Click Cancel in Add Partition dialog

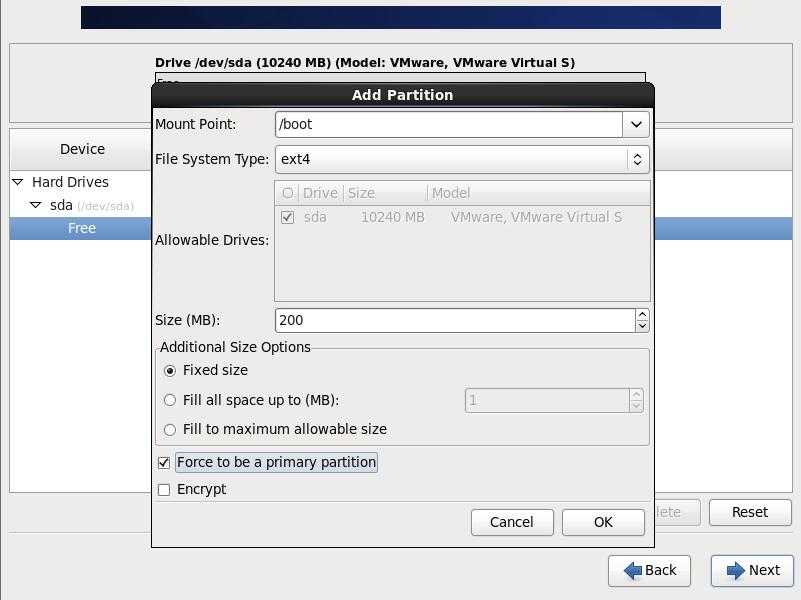[x=512, y=522]
